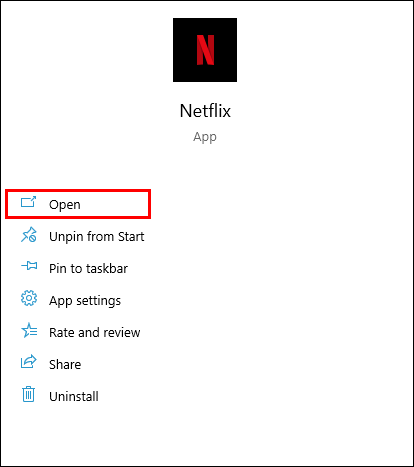Viewport: 414px width, 467px height.
Task: Click the Uninstall trash can icon
Action: click(28, 394)
